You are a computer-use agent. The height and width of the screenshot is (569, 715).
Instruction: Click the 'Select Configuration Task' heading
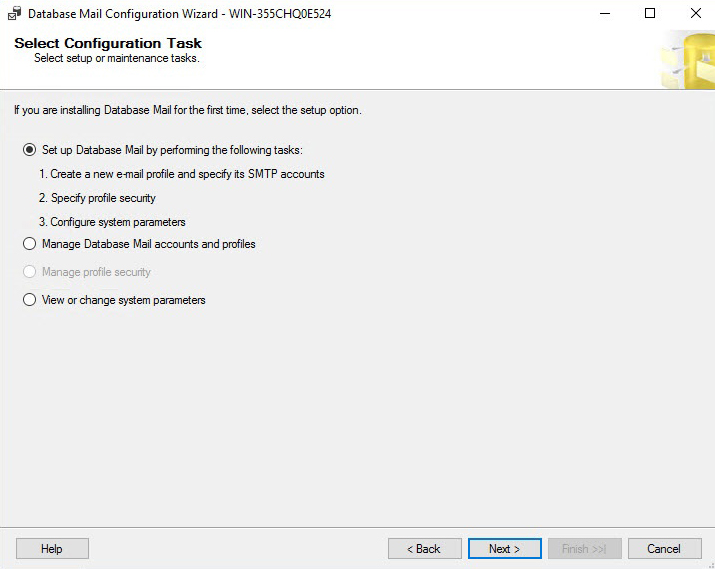pyautogui.click(x=108, y=43)
